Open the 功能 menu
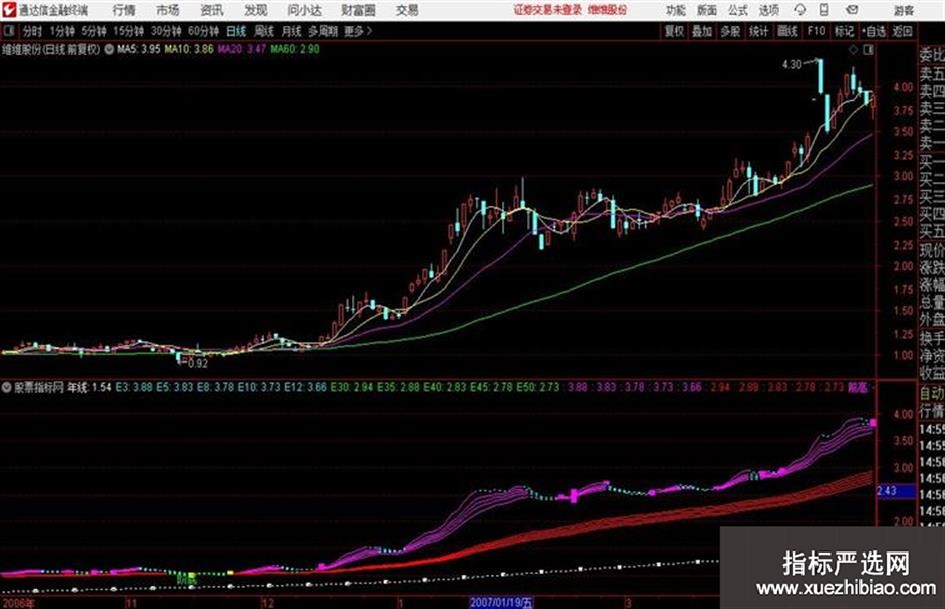The height and width of the screenshot is (609, 945). [676, 10]
